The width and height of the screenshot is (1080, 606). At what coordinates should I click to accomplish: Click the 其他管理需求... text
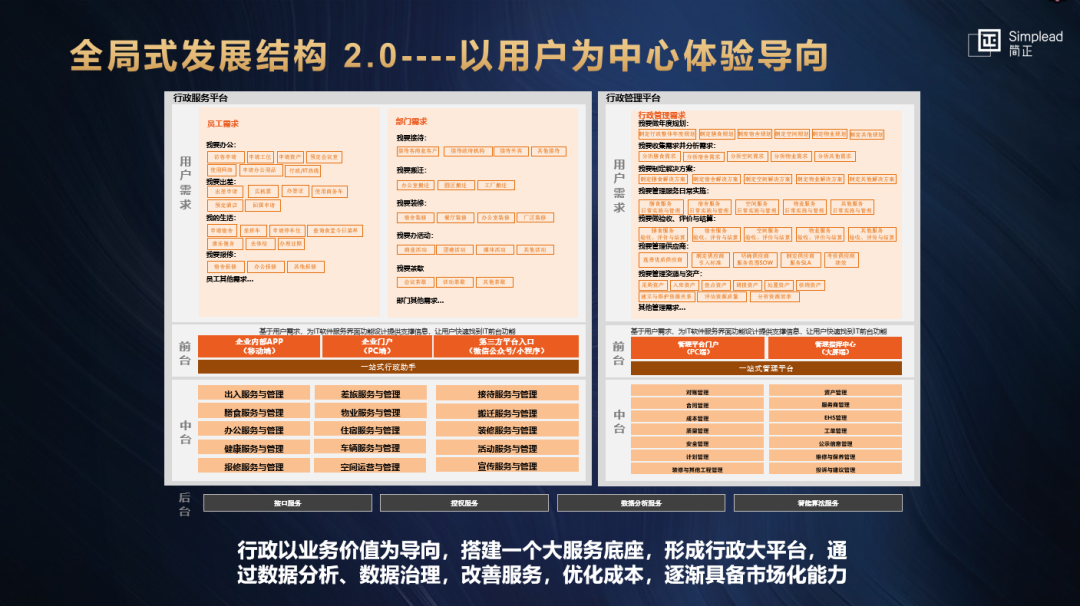click(x=662, y=307)
